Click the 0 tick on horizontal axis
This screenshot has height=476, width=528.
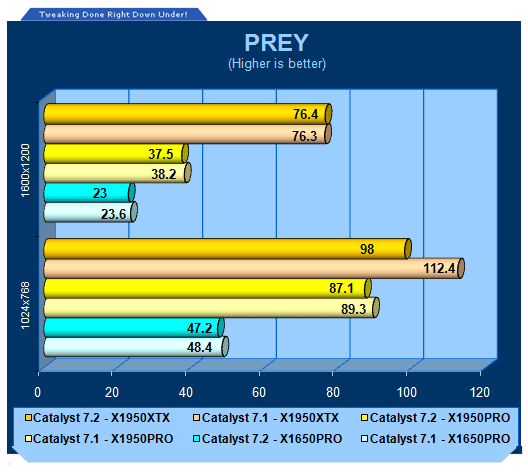pyautogui.click(x=38, y=393)
